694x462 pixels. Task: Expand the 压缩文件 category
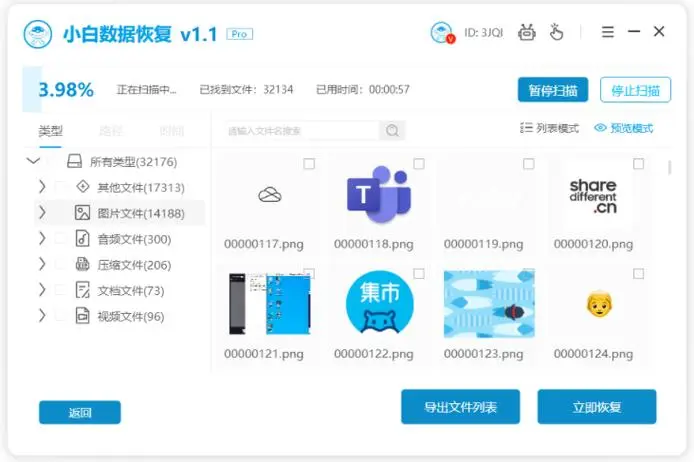click(x=42, y=264)
